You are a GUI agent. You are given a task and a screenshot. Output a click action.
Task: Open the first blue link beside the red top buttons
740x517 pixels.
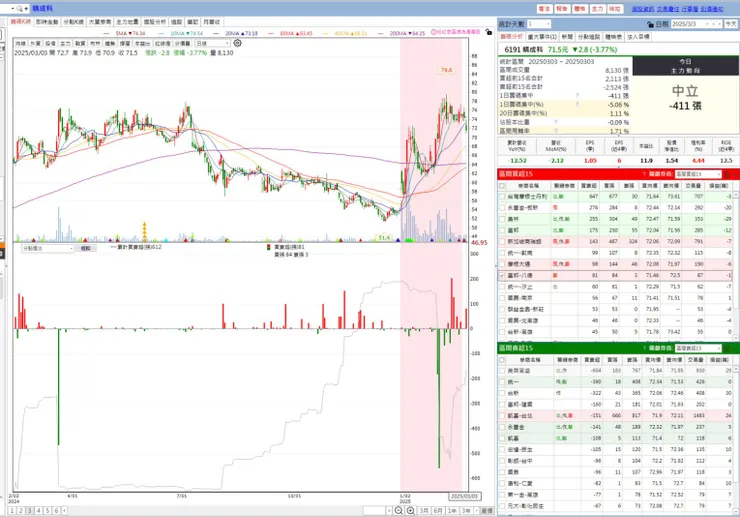[x=642, y=9]
